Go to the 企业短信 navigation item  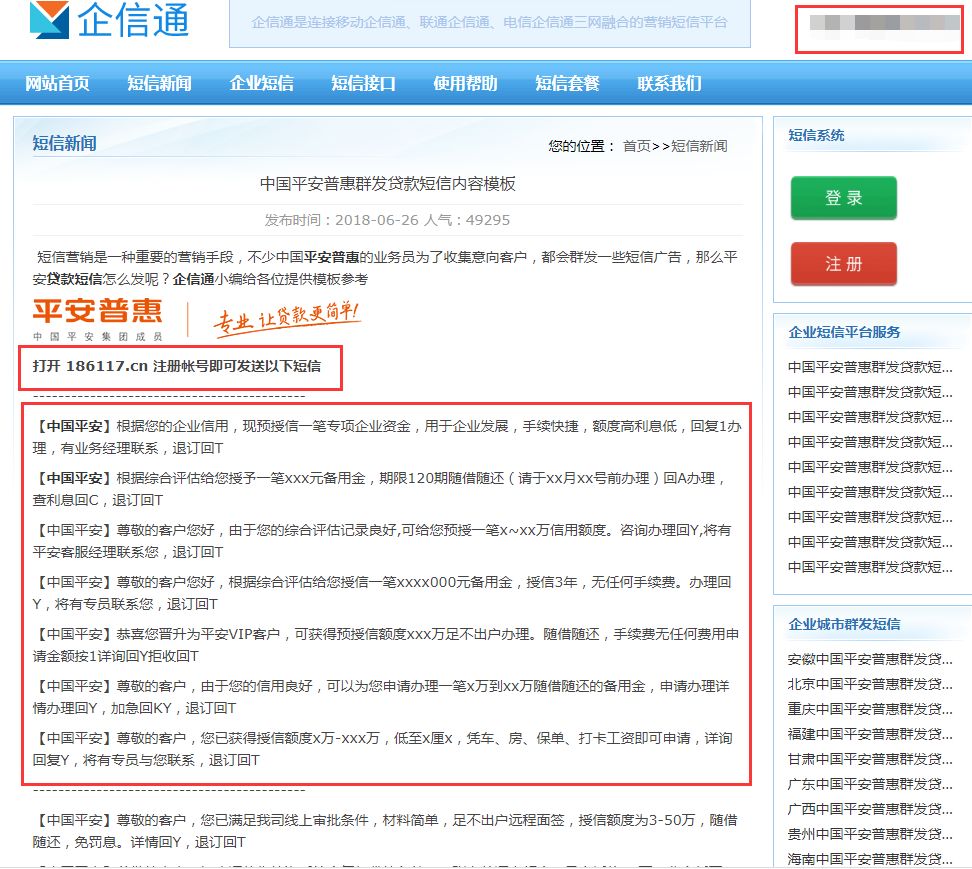261,83
